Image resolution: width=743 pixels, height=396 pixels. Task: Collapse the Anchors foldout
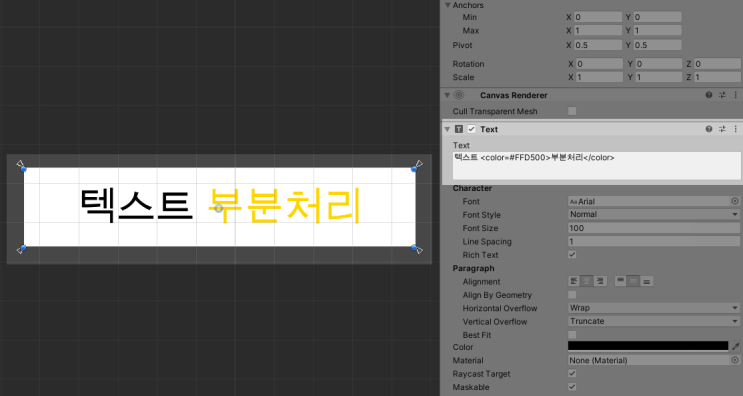coord(447,5)
